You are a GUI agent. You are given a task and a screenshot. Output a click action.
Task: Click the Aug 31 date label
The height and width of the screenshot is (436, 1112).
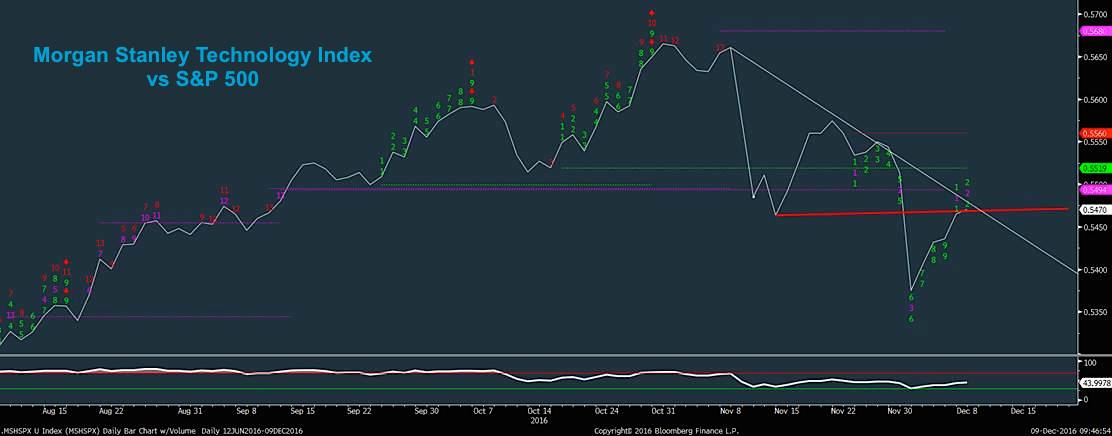[x=190, y=410]
